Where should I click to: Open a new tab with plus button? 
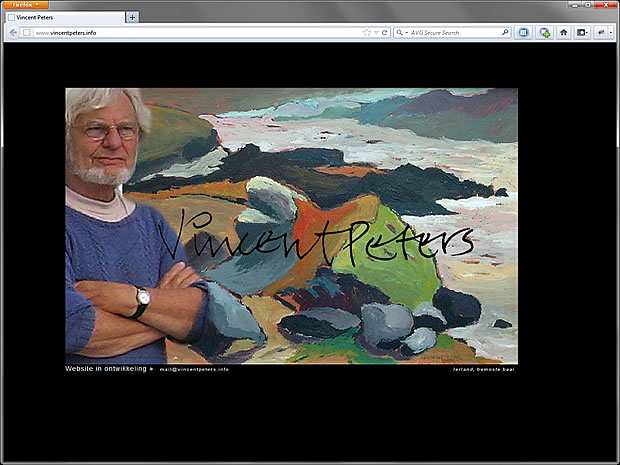point(133,17)
